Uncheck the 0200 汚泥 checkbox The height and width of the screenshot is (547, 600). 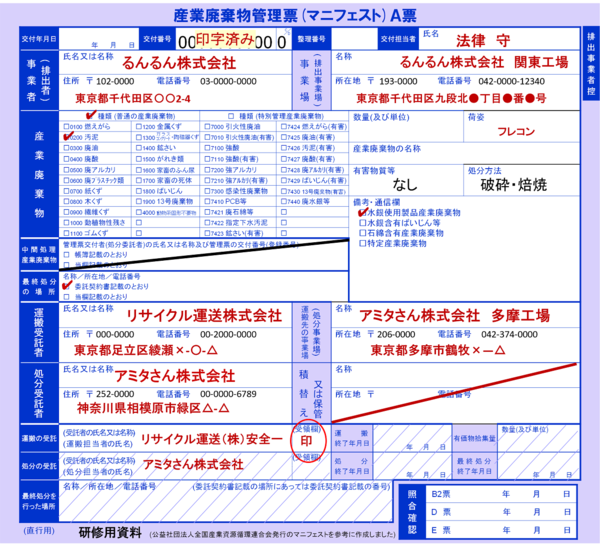click(x=66, y=137)
